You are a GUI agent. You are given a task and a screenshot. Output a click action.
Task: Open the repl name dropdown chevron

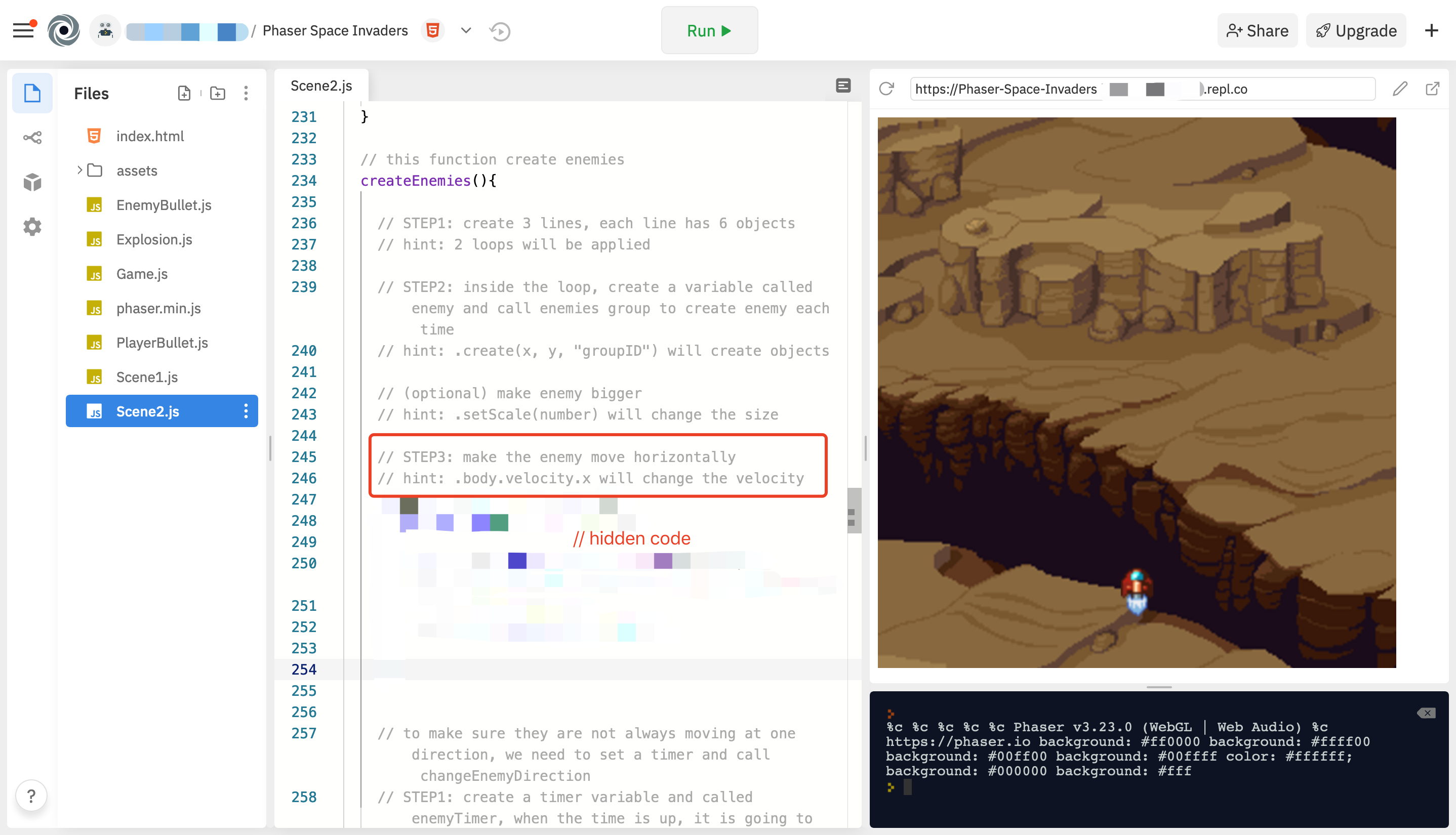coord(466,30)
